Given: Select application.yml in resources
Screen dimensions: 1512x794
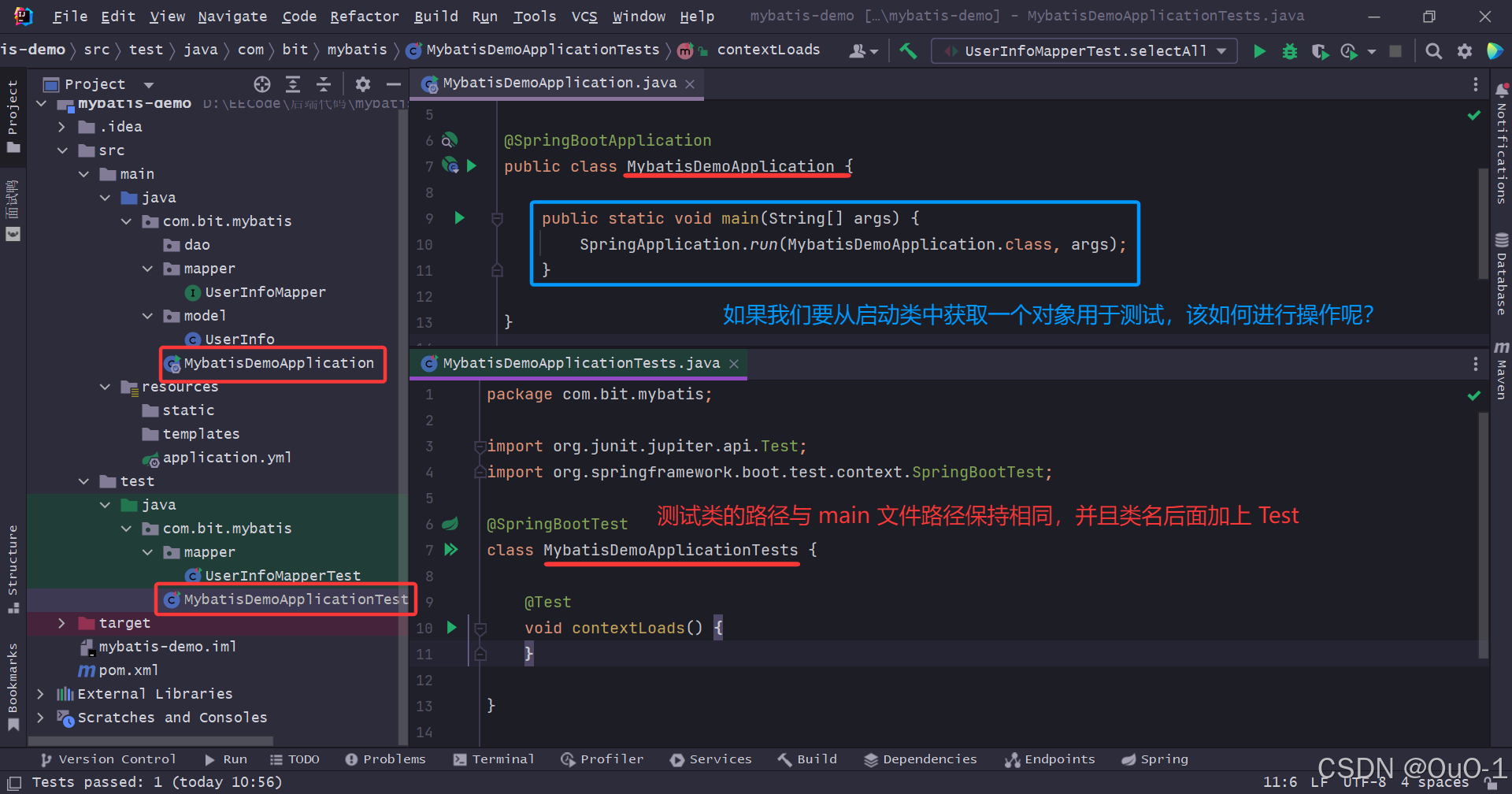Looking at the screenshot, I should 227,458.
